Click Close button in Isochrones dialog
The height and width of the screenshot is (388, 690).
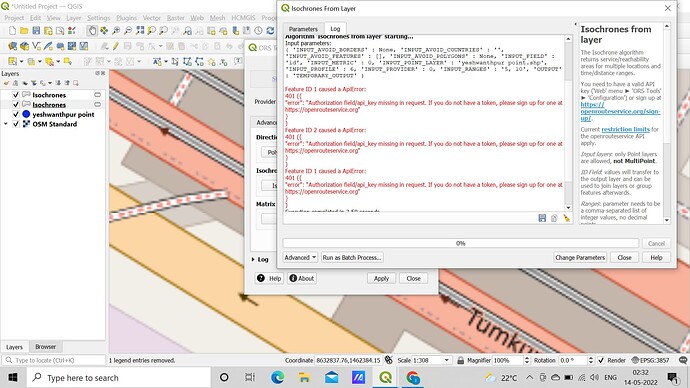[624, 257]
